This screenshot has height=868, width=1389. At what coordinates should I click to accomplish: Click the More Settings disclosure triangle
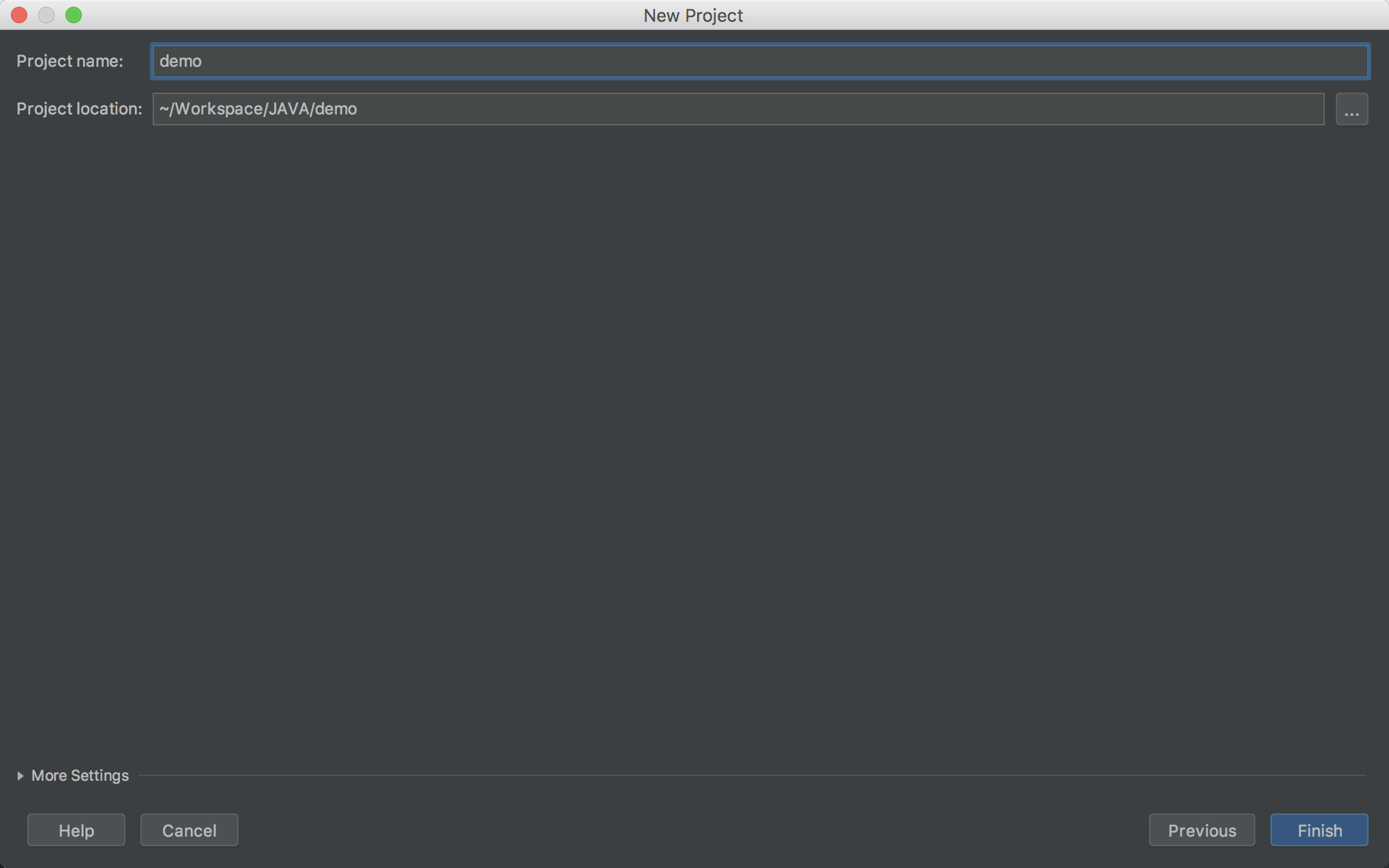pyautogui.click(x=20, y=775)
